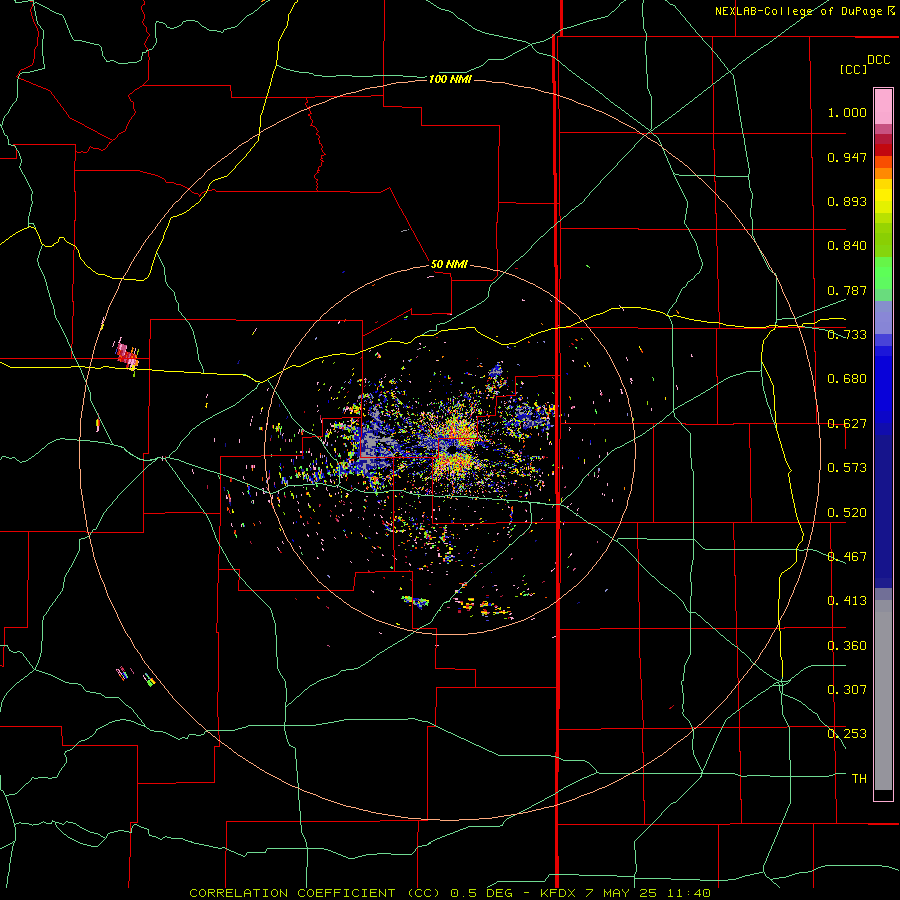Pick the gray legend band near 0.307
900x900 pixels.
pos(883,695)
